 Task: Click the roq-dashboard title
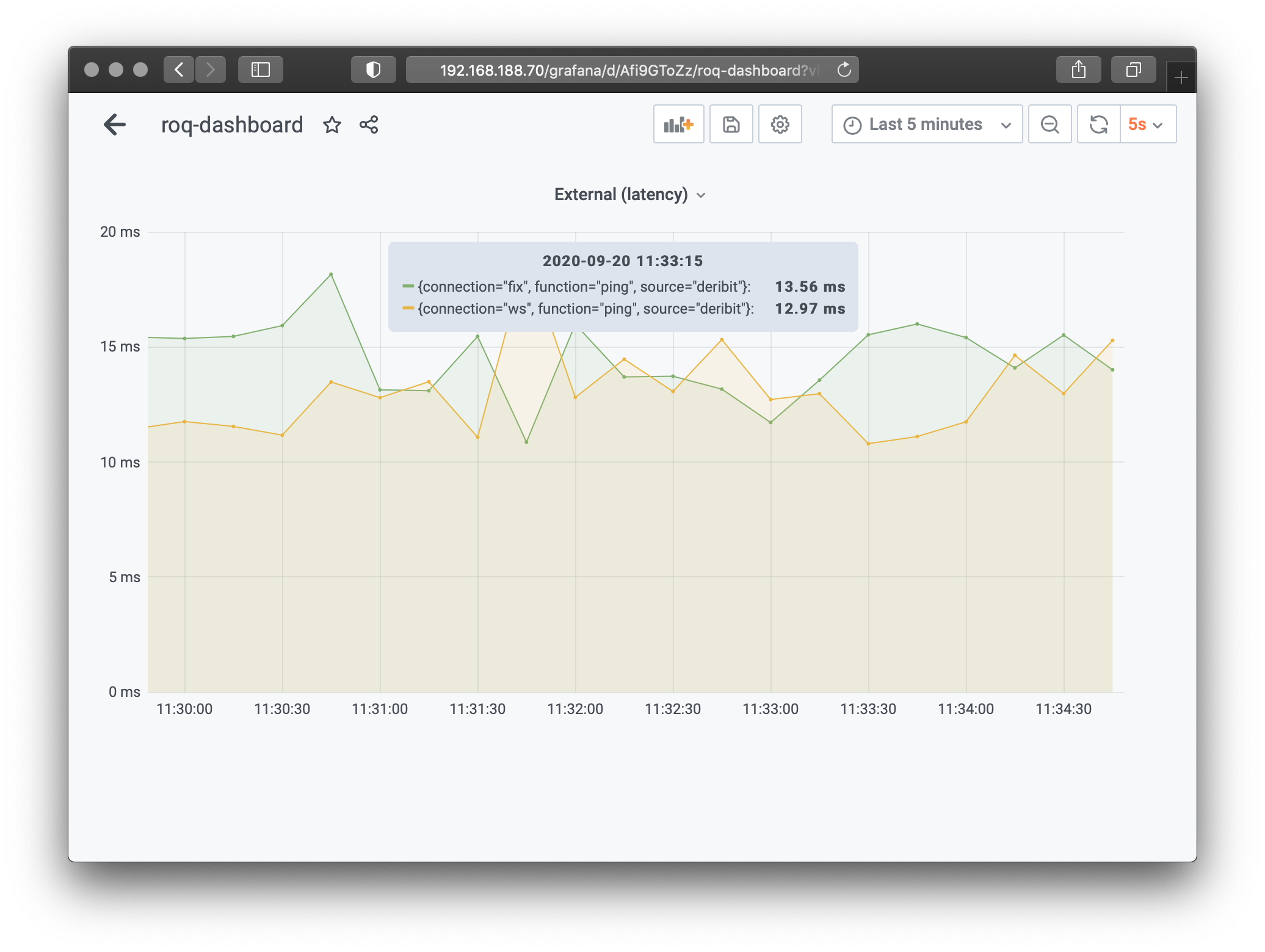[x=232, y=125]
